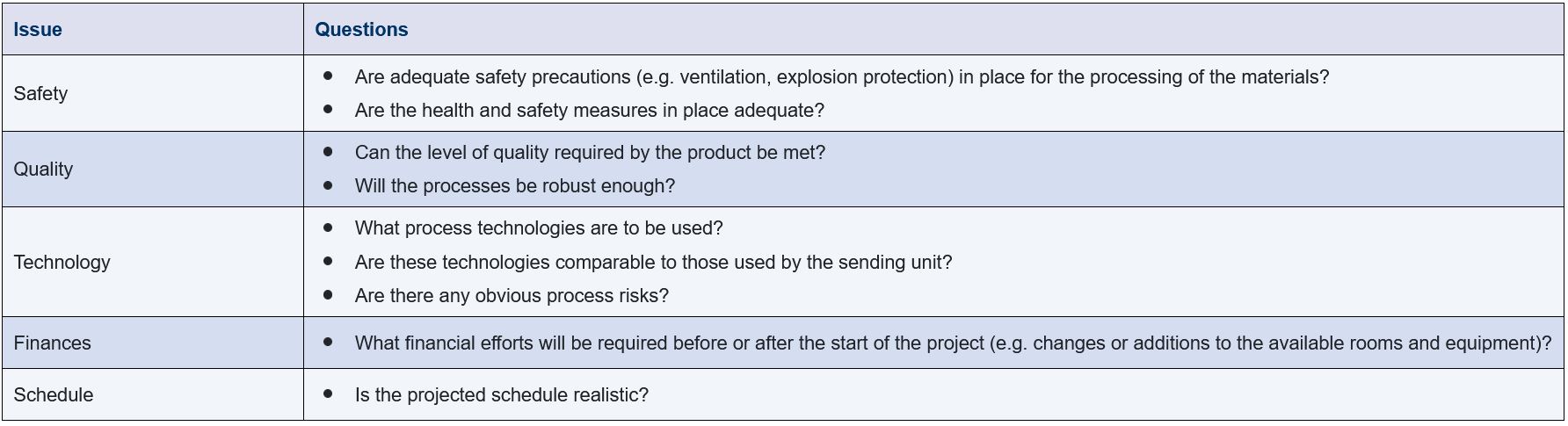Click the "Issue" column header
Viewport: 1568px width, 426px height.
(38, 30)
